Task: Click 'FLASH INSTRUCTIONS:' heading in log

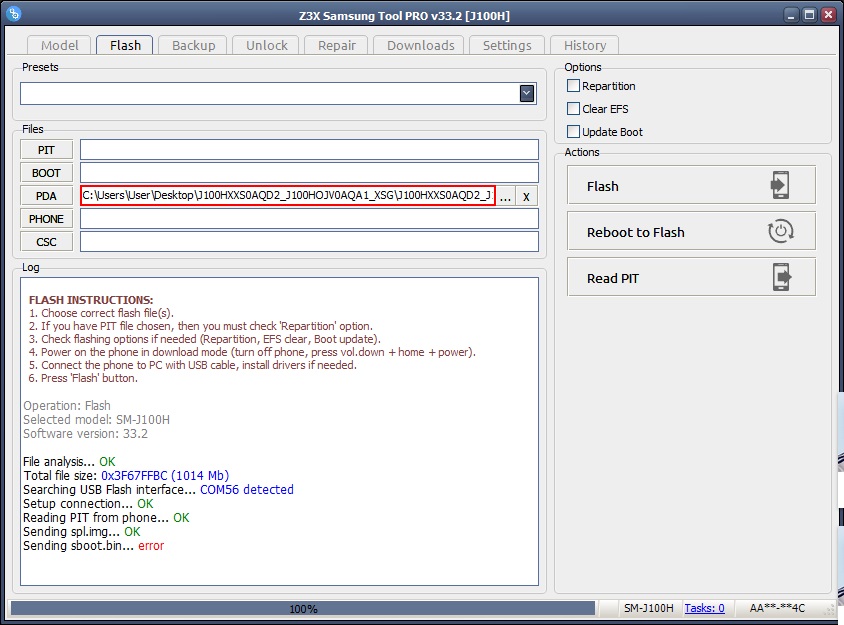Action: [91, 300]
